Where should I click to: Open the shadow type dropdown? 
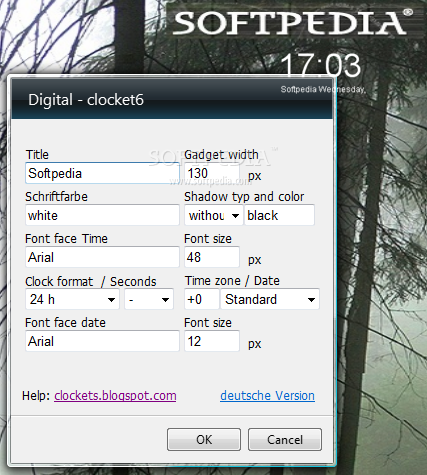pos(214,215)
